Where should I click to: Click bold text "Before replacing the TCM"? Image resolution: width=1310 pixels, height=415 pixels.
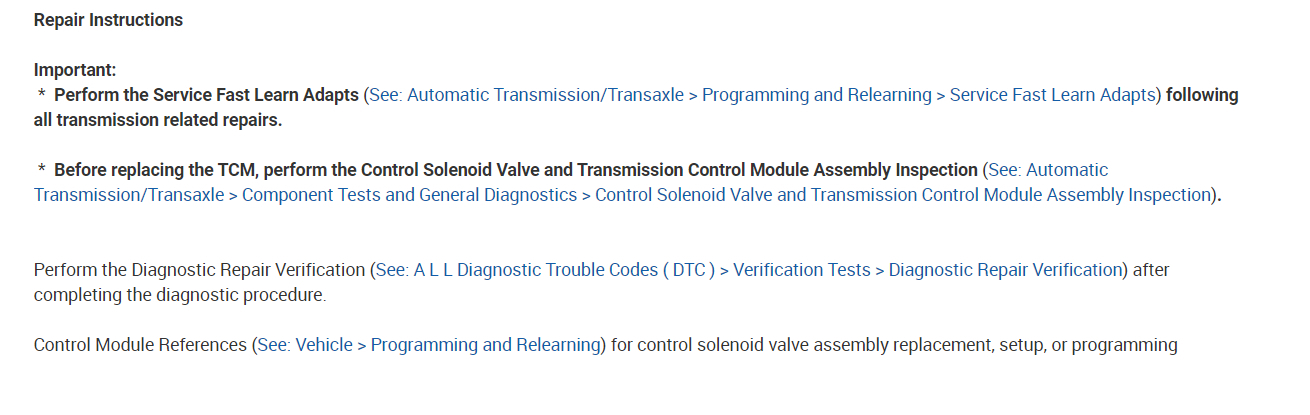coord(157,170)
